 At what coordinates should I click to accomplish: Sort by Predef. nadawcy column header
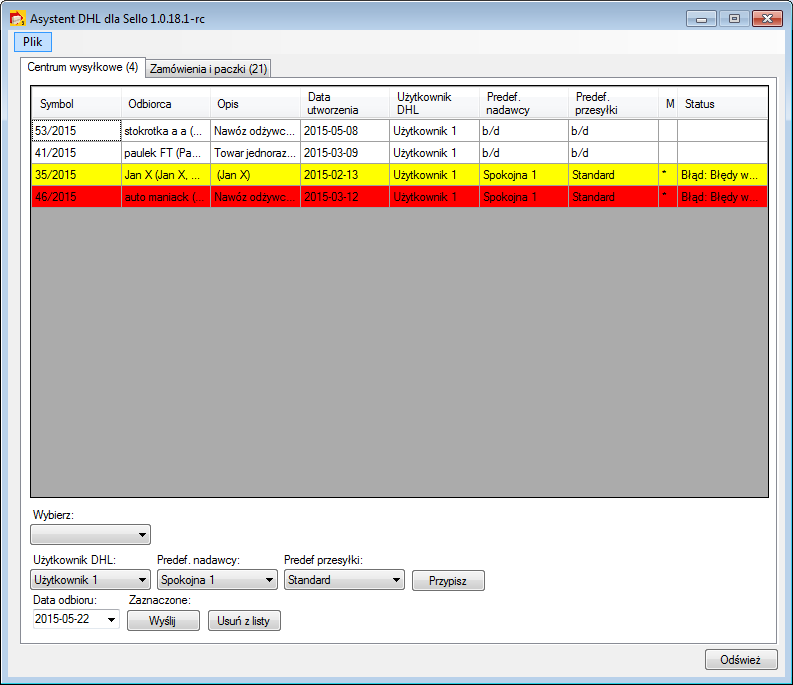pyautogui.click(x=524, y=104)
